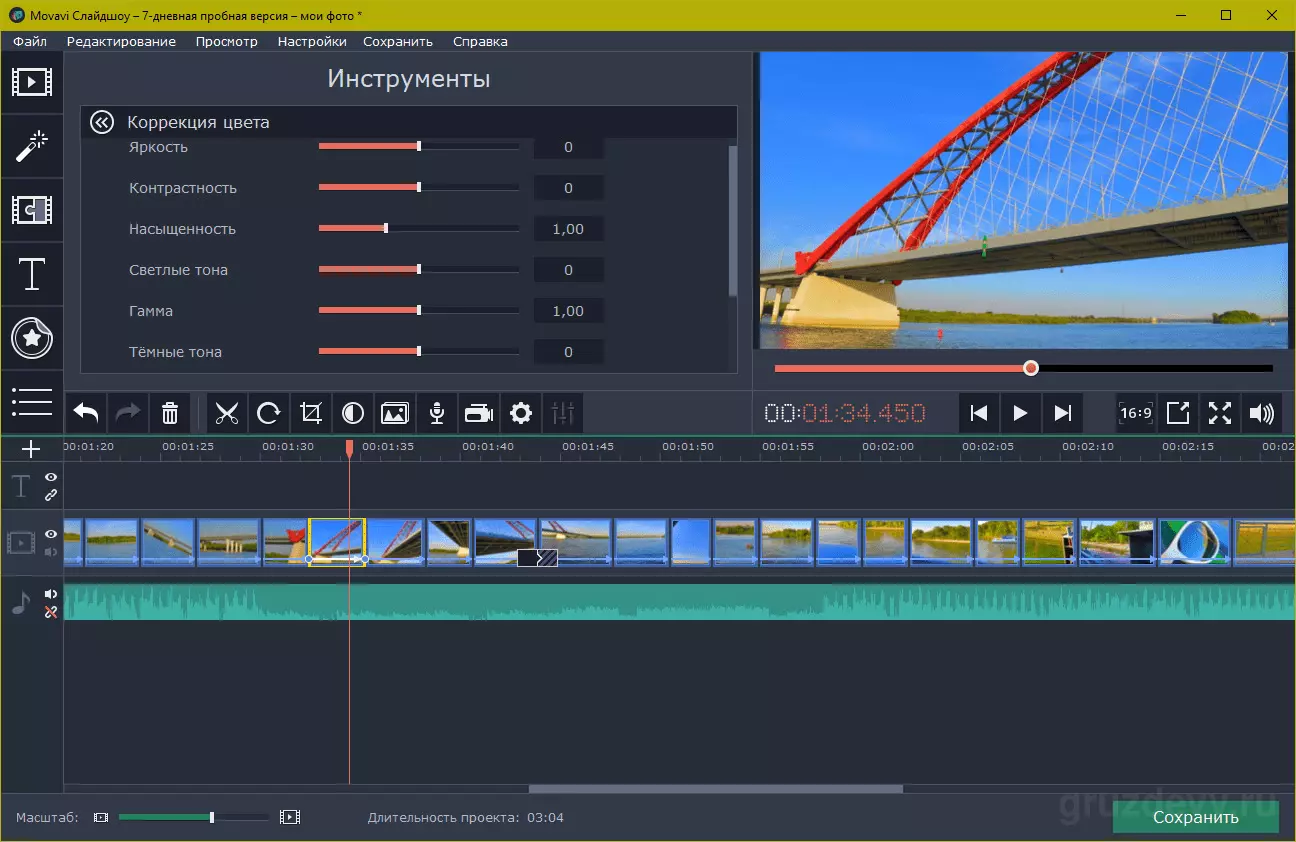Click the green Сохранить button
Image resolution: width=1296 pixels, height=842 pixels.
1196,817
